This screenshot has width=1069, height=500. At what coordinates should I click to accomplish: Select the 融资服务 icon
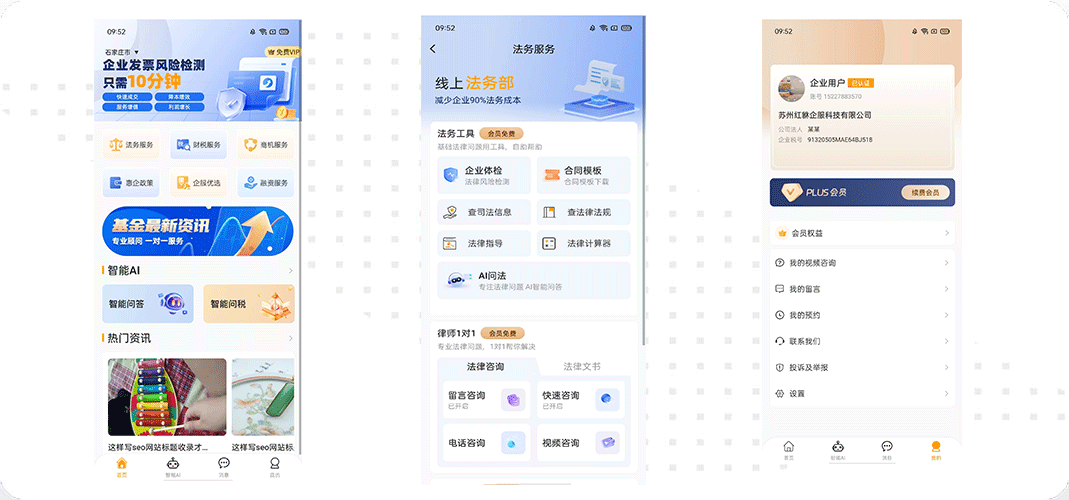(x=265, y=183)
